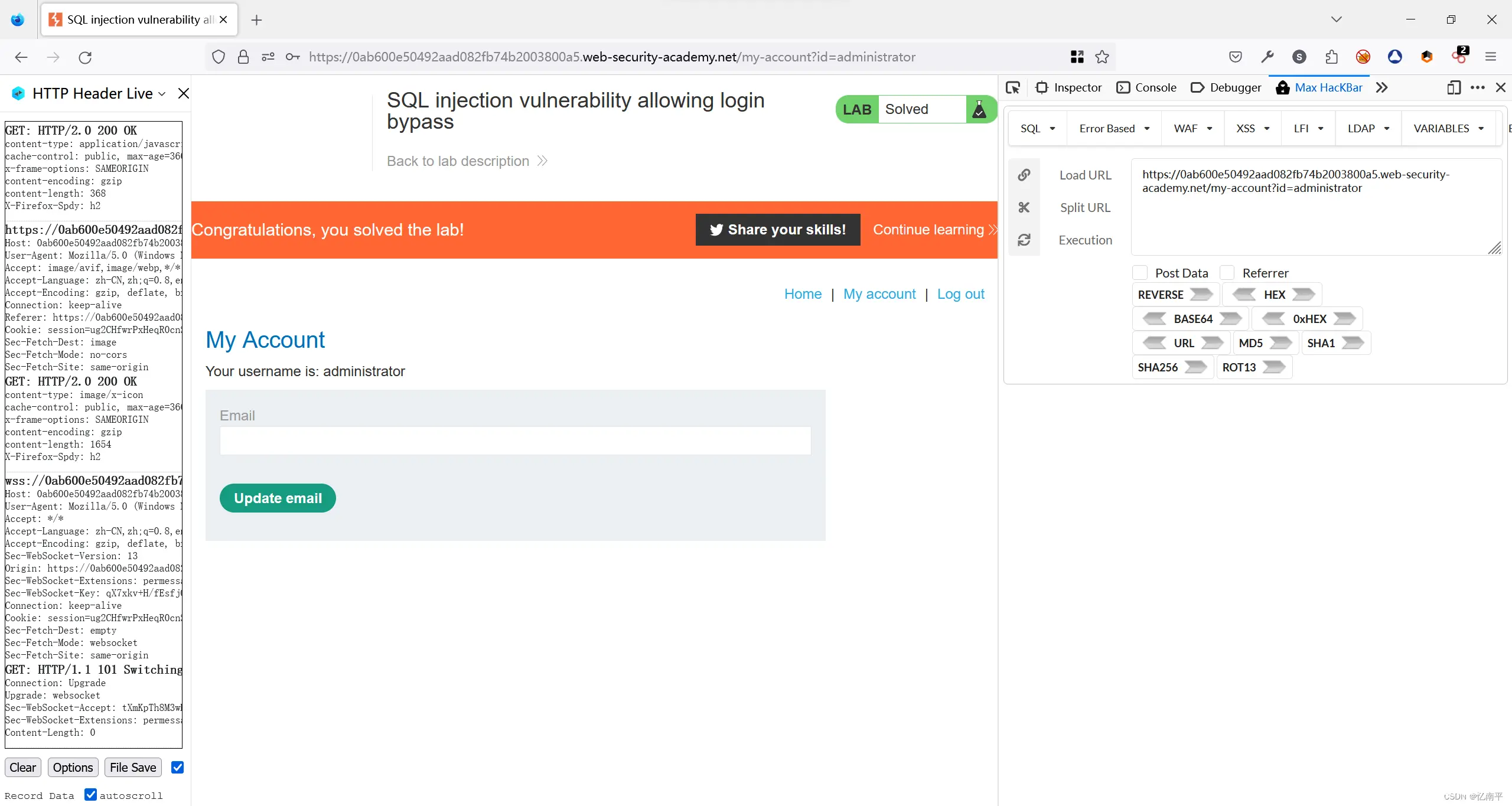Open the extensions puzzle icon

(1331, 57)
